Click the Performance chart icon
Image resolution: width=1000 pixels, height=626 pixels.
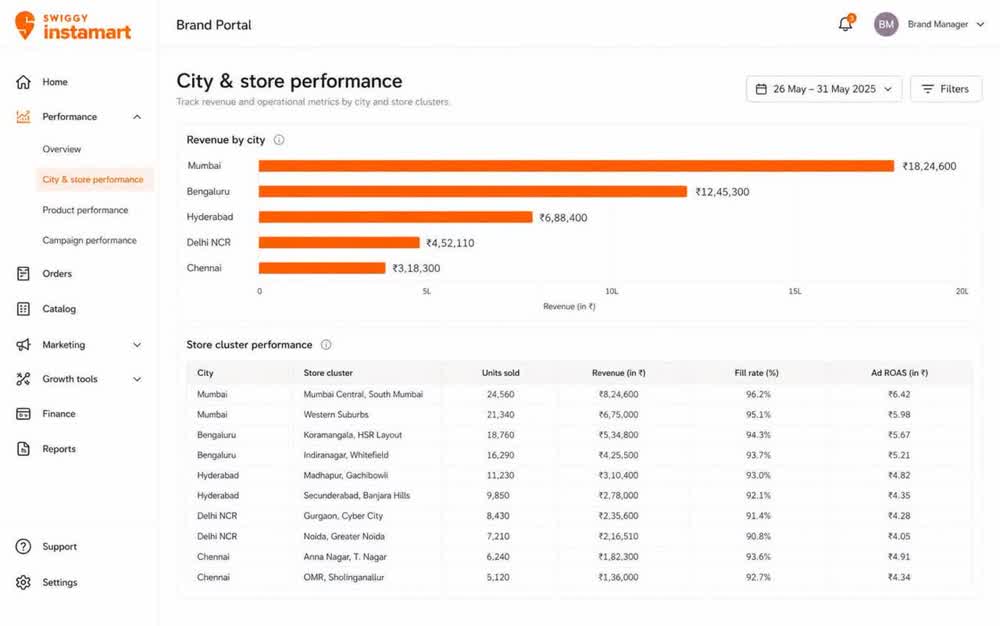click(24, 117)
